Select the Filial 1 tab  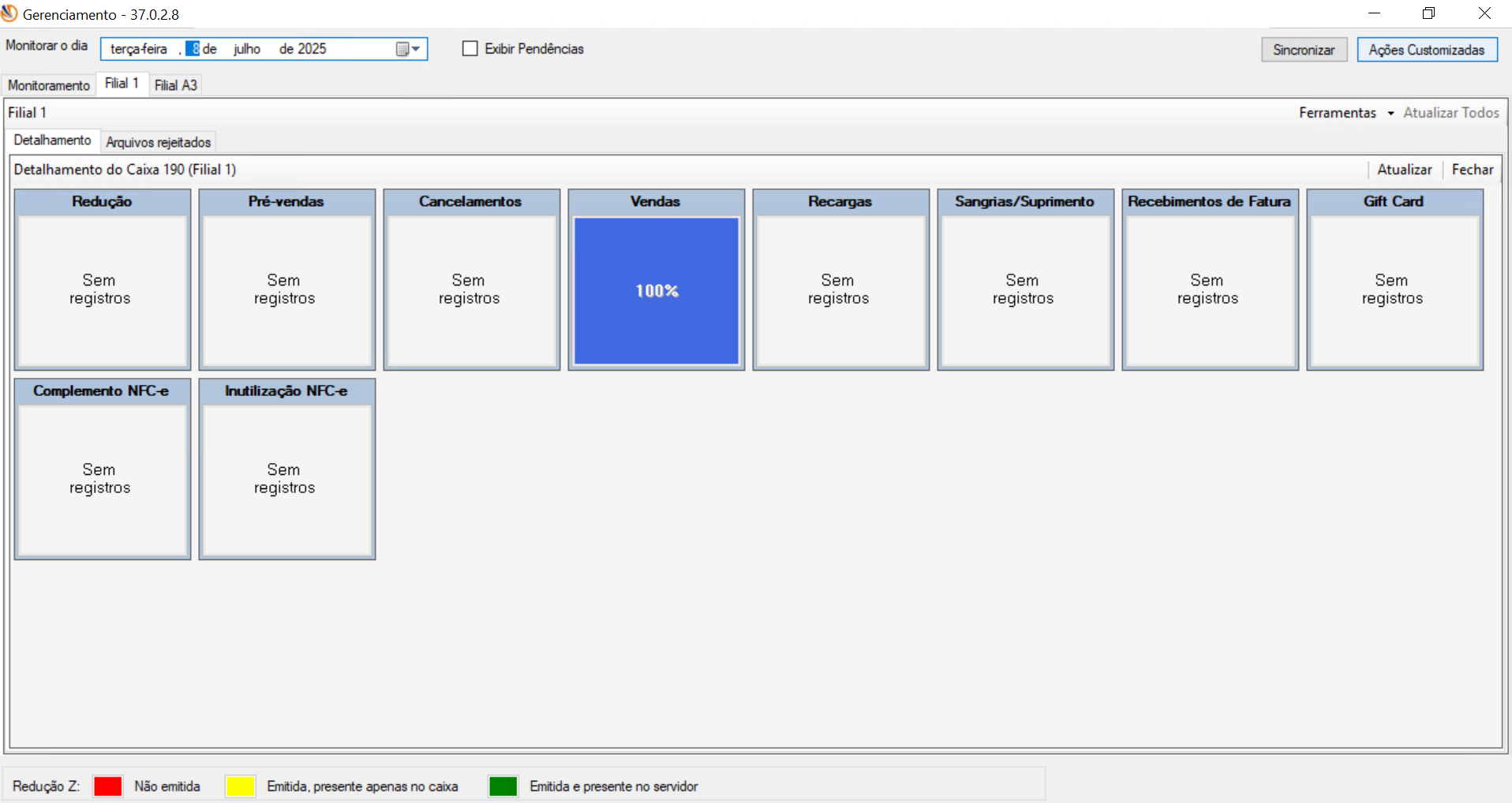[x=122, y=84]
